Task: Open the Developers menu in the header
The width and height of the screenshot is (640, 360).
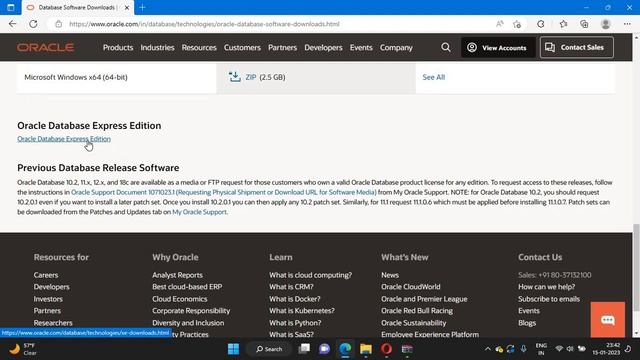Action: pos(323,47)
